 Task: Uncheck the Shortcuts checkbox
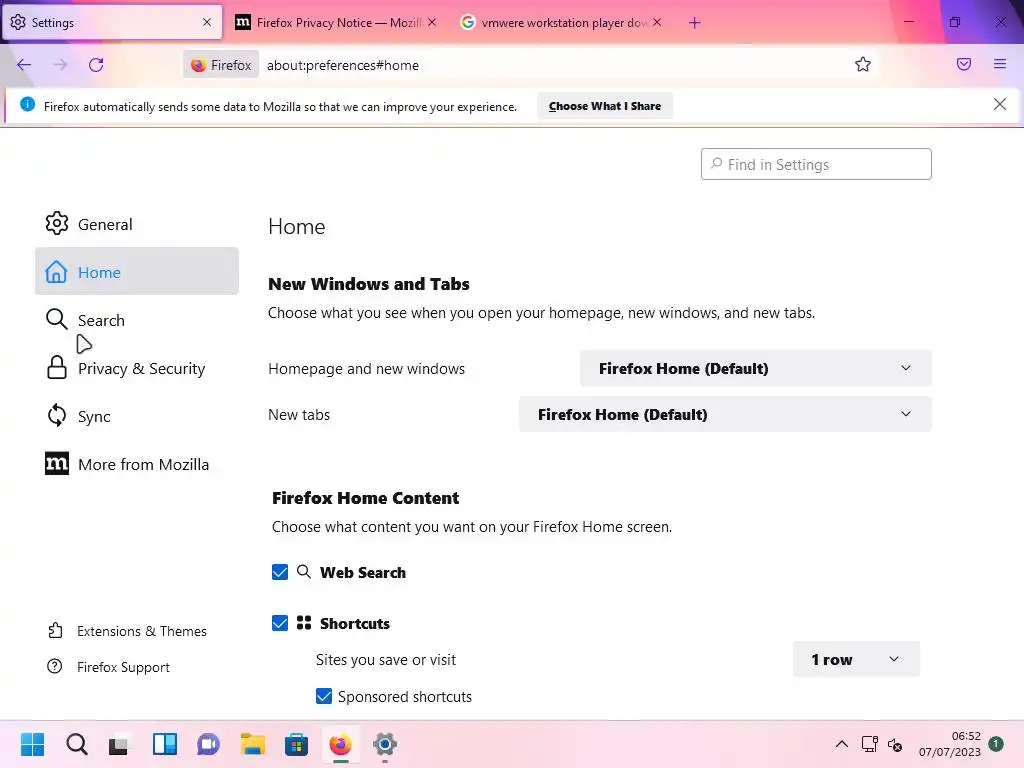(x=280, y=623)
